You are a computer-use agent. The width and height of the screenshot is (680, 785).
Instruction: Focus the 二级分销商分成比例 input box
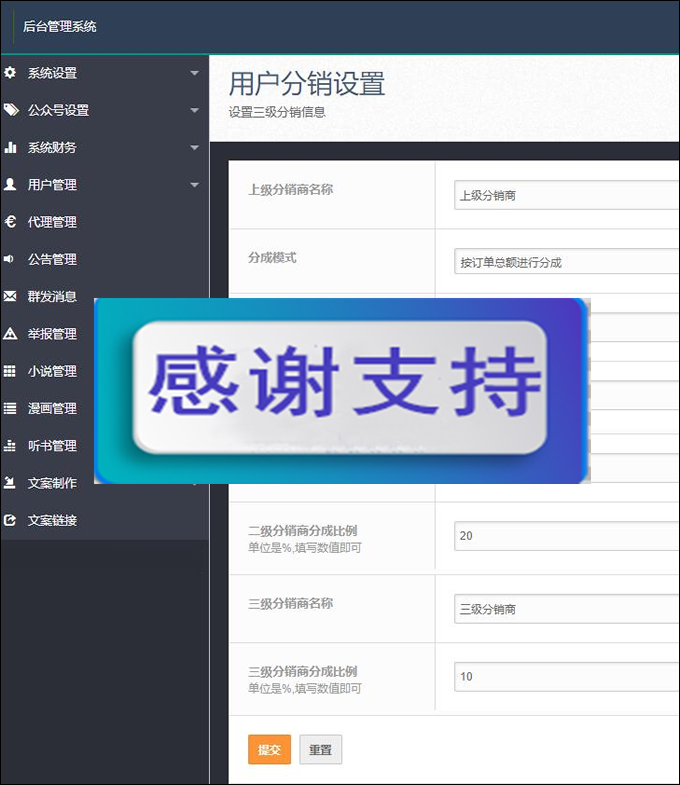coord(566,536)
